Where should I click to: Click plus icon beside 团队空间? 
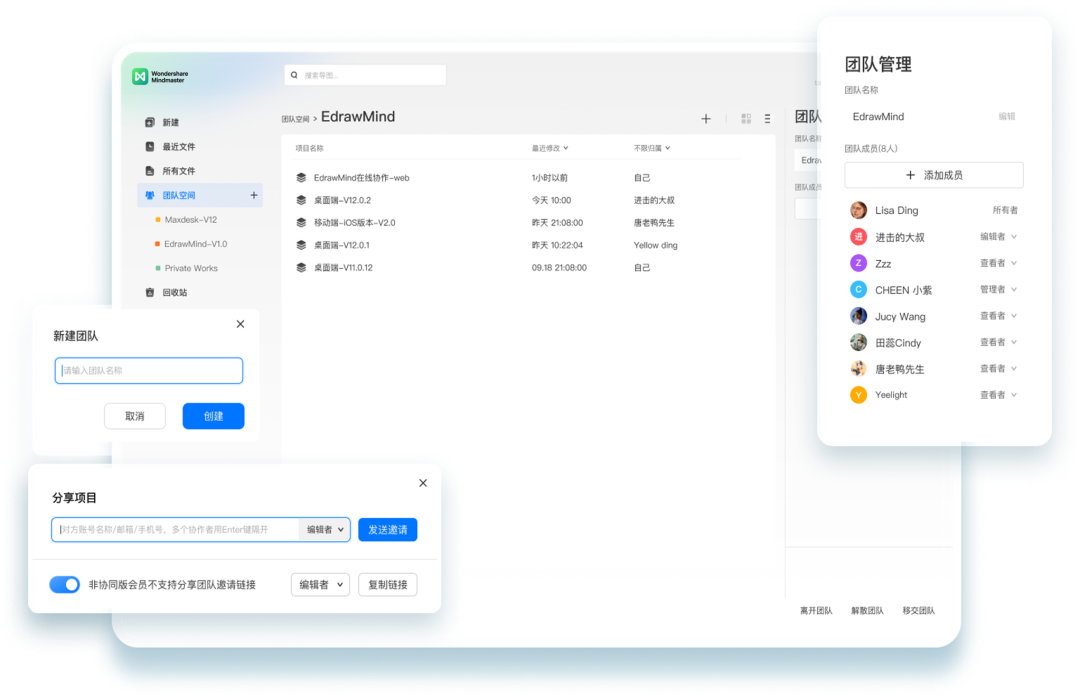254,196
